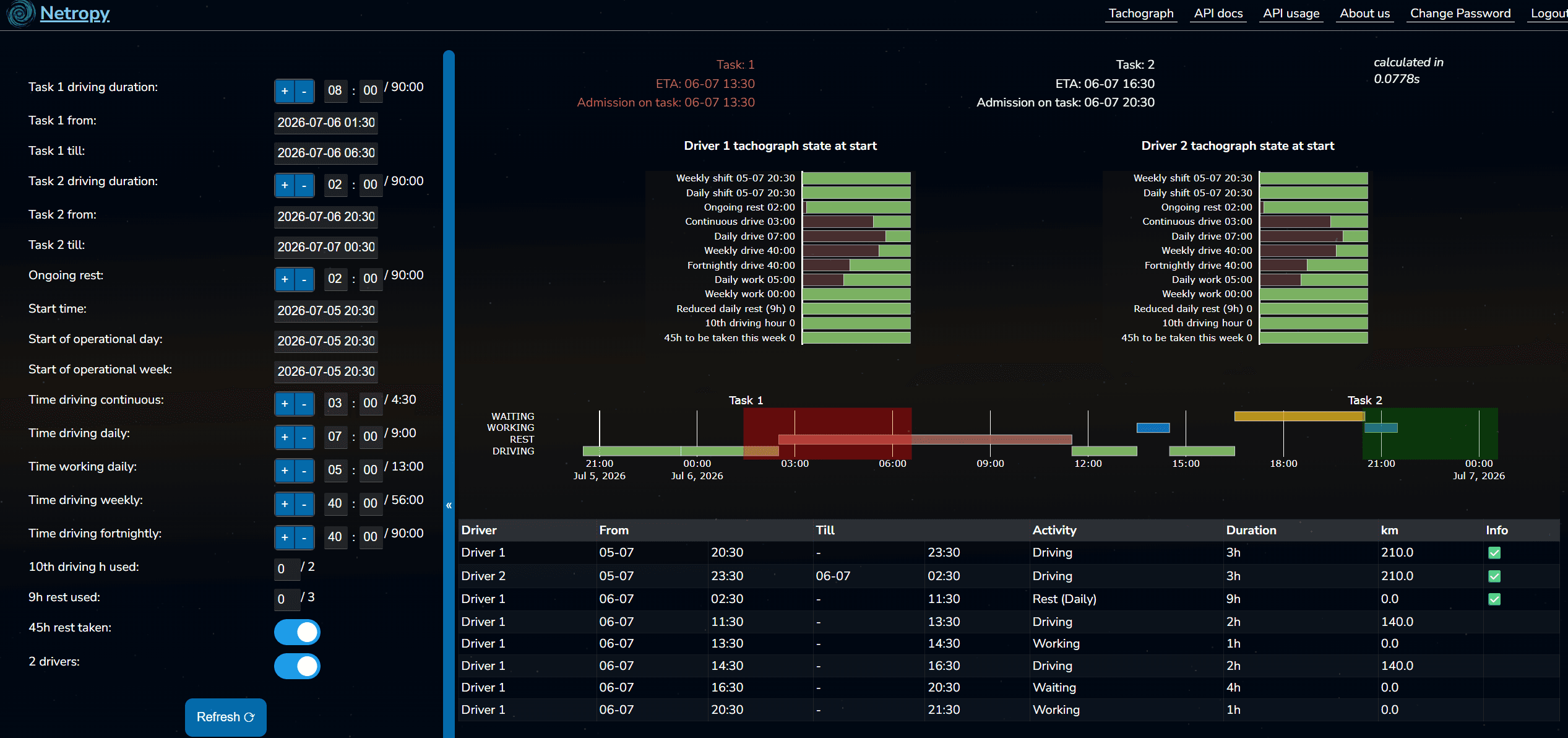Click the Refresh button

click(x=226, y=717)
